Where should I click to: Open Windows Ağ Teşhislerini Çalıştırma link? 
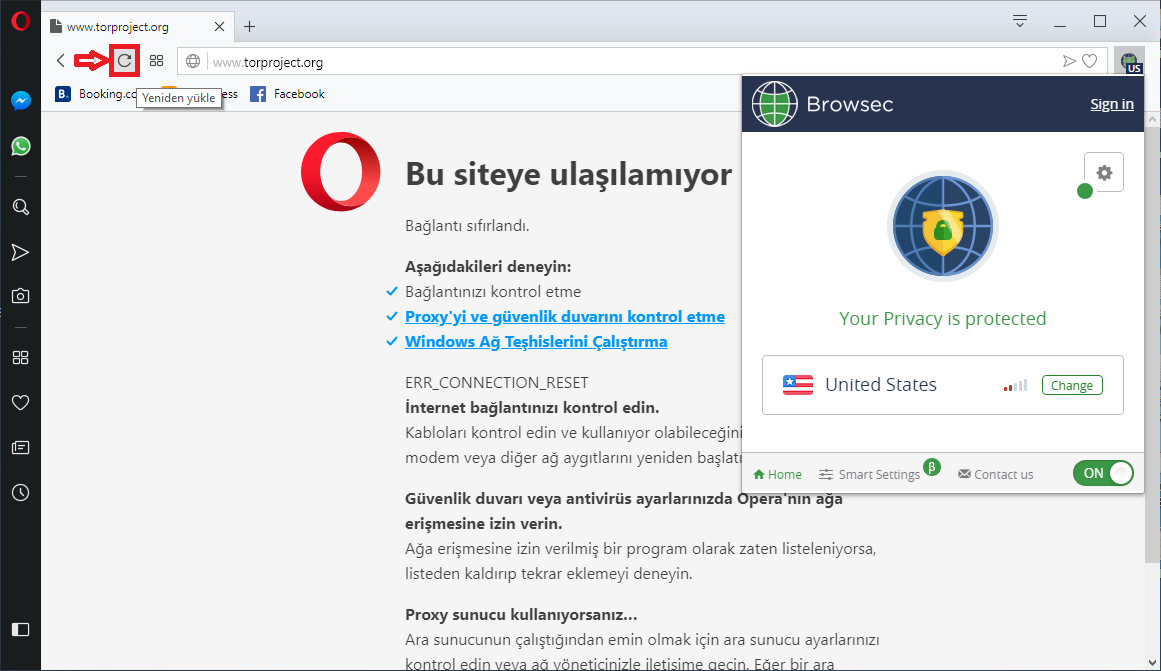(535, 342)
